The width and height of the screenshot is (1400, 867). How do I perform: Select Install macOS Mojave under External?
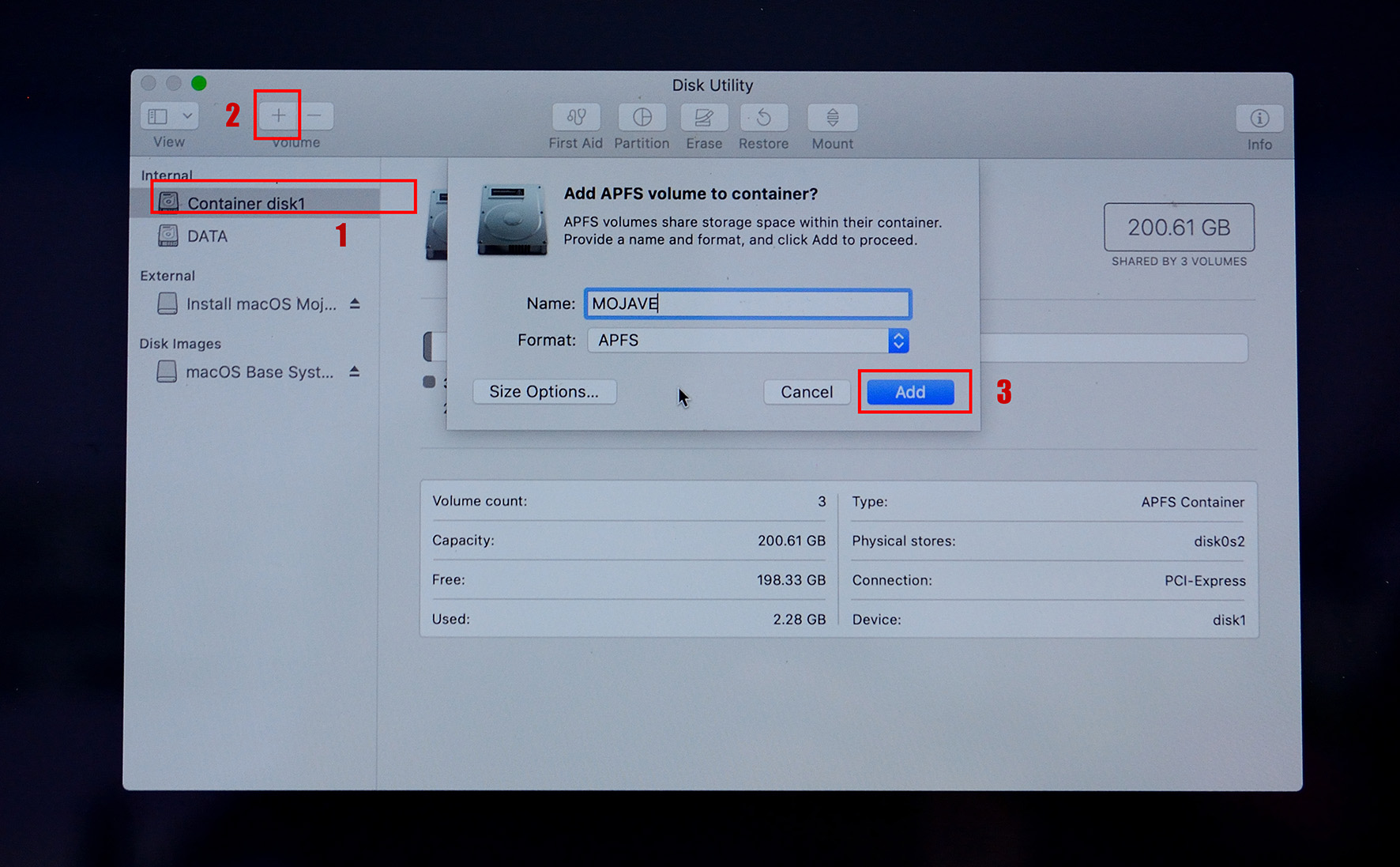pyautogui.click(x=261, y=303)
